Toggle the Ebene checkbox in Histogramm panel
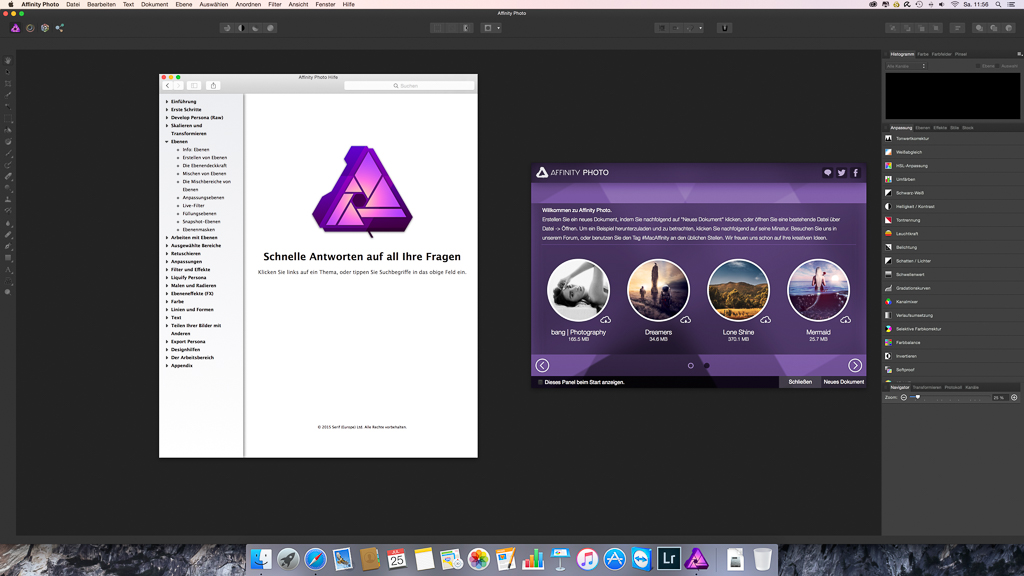1024x576 pixels. click(x=978, y=66)
